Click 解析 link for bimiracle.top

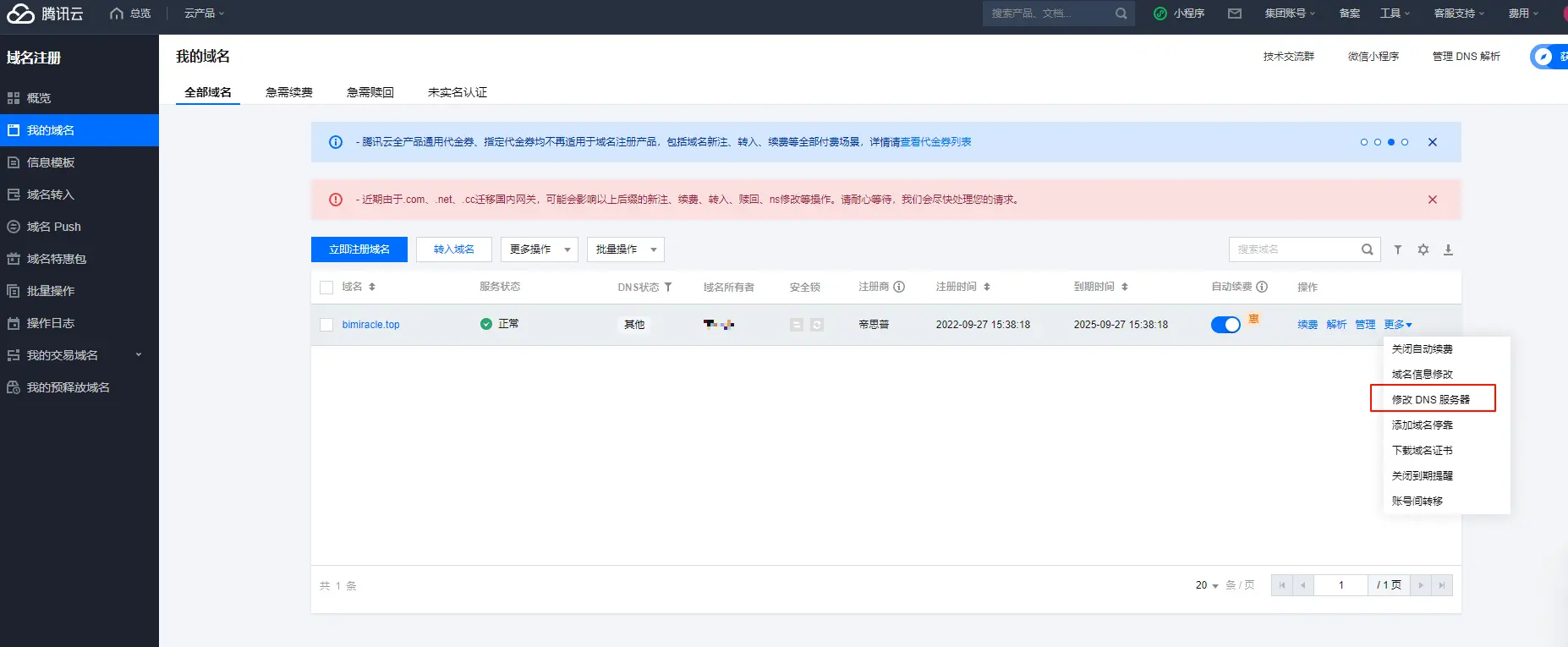(1336, 325)
